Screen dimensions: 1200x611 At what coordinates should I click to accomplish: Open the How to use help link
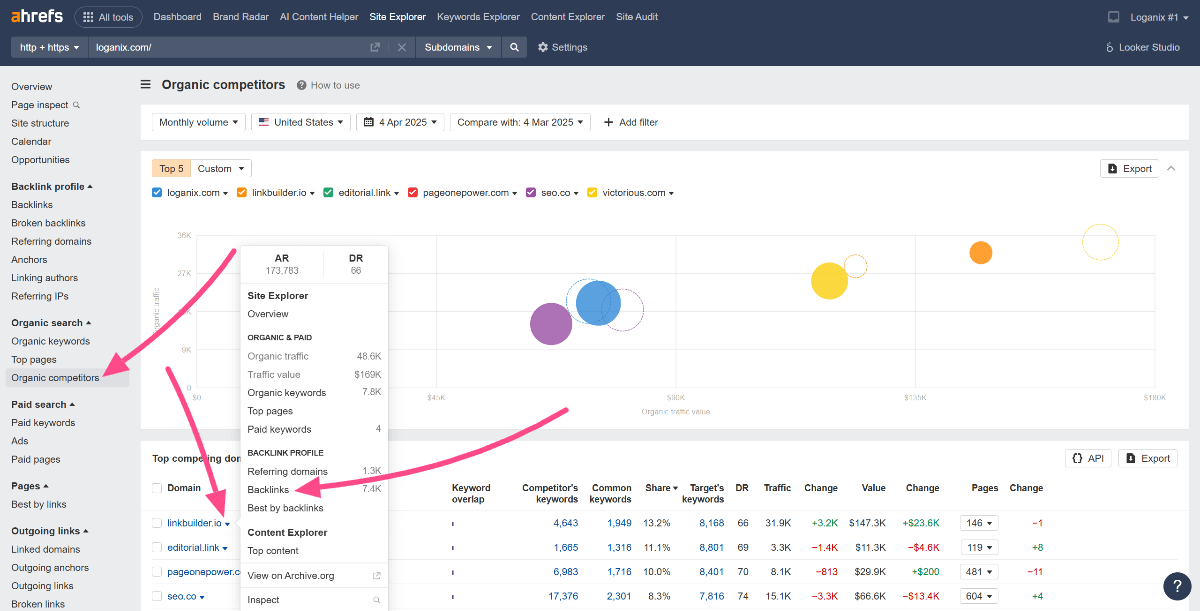click(328, 85)
